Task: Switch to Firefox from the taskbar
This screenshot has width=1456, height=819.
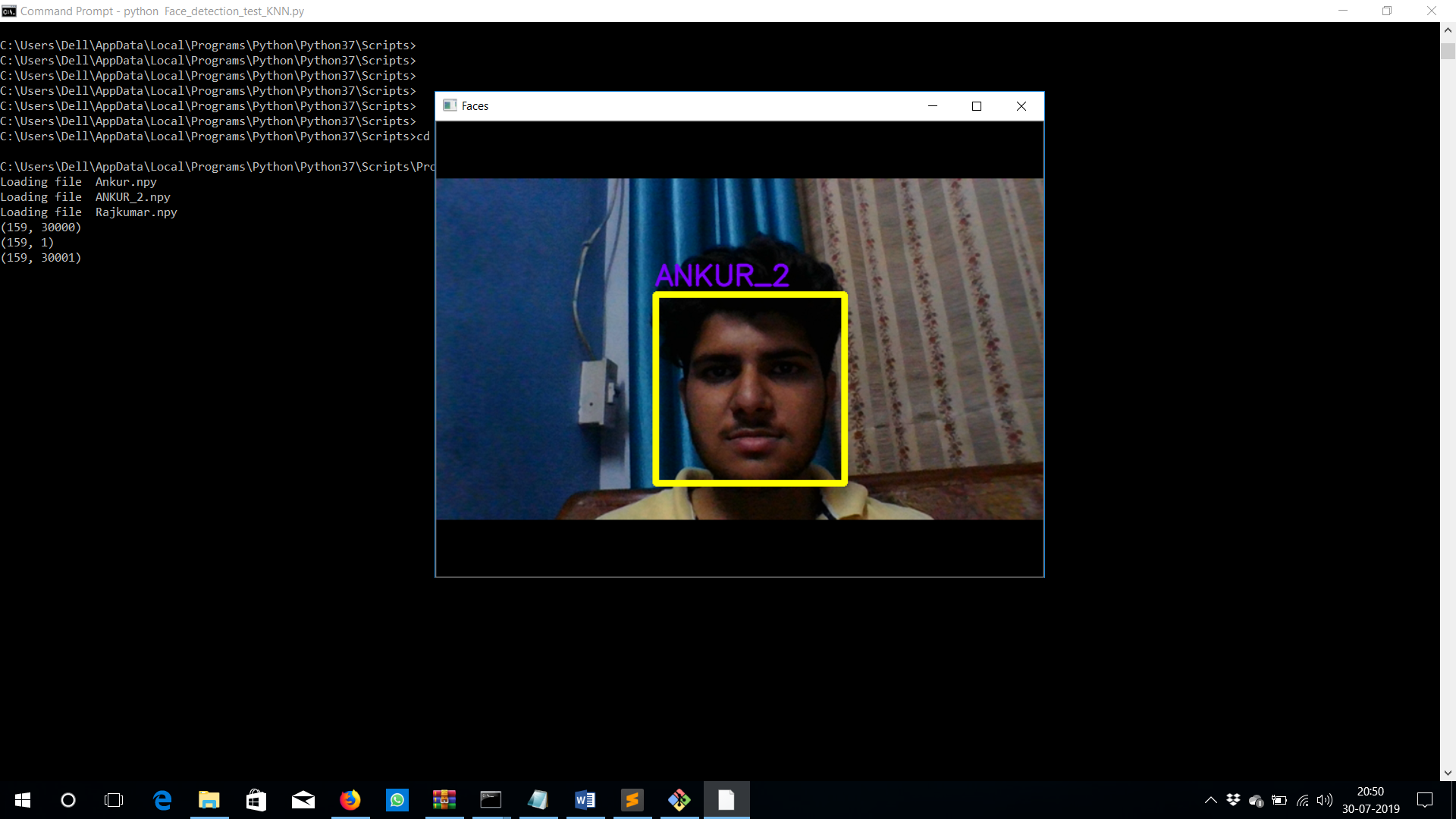Action: 350,800
